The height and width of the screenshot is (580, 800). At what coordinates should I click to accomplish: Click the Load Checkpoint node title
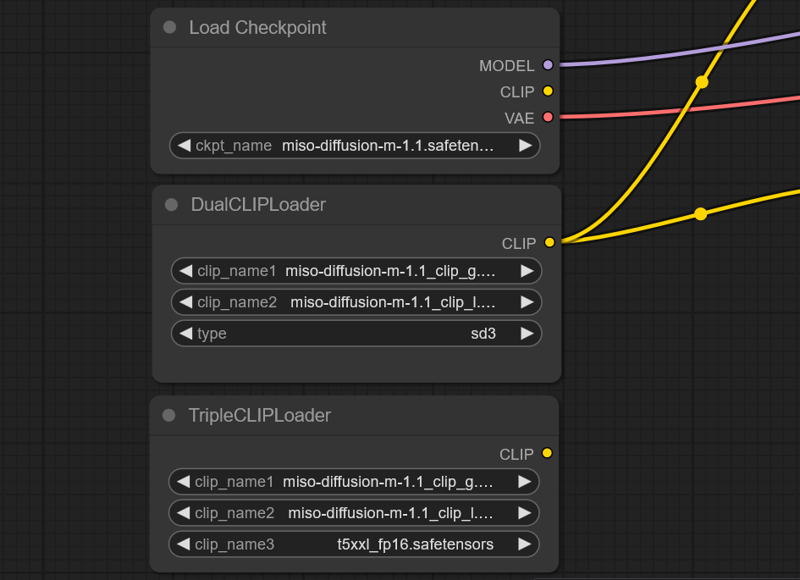click(258, 28)
